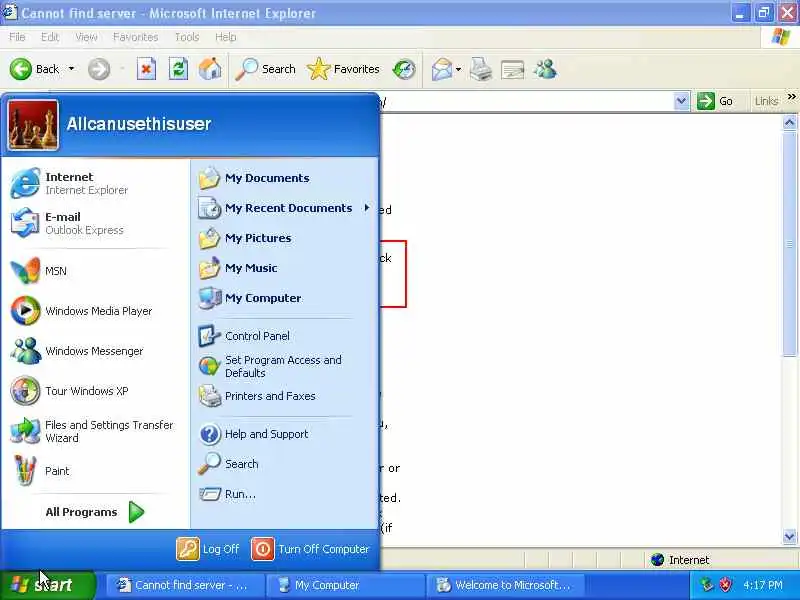Viewport: 800px width, 600px height.
Task: Click the Internet zone status bar entry
Action: coord(680,560)
